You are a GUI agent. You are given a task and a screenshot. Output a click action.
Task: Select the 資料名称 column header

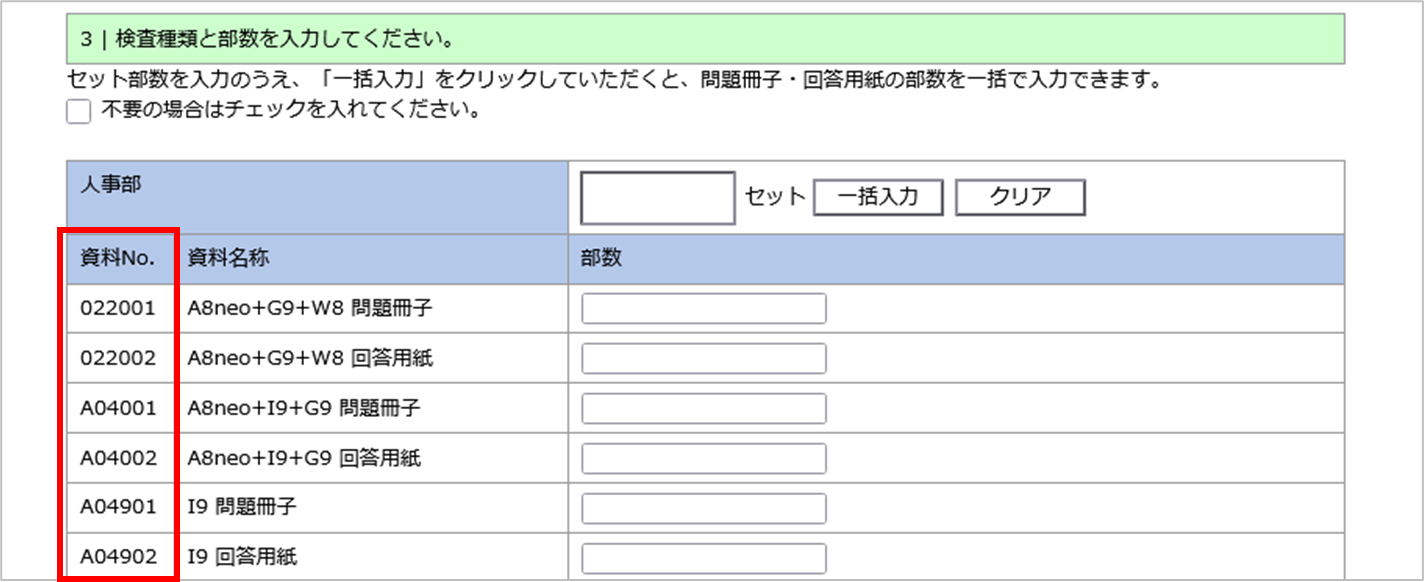229,259
